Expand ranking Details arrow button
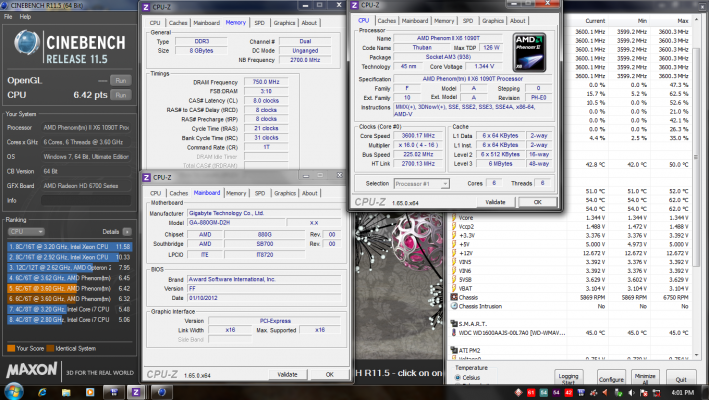This screenshot has height=400, width=709. 127,232
